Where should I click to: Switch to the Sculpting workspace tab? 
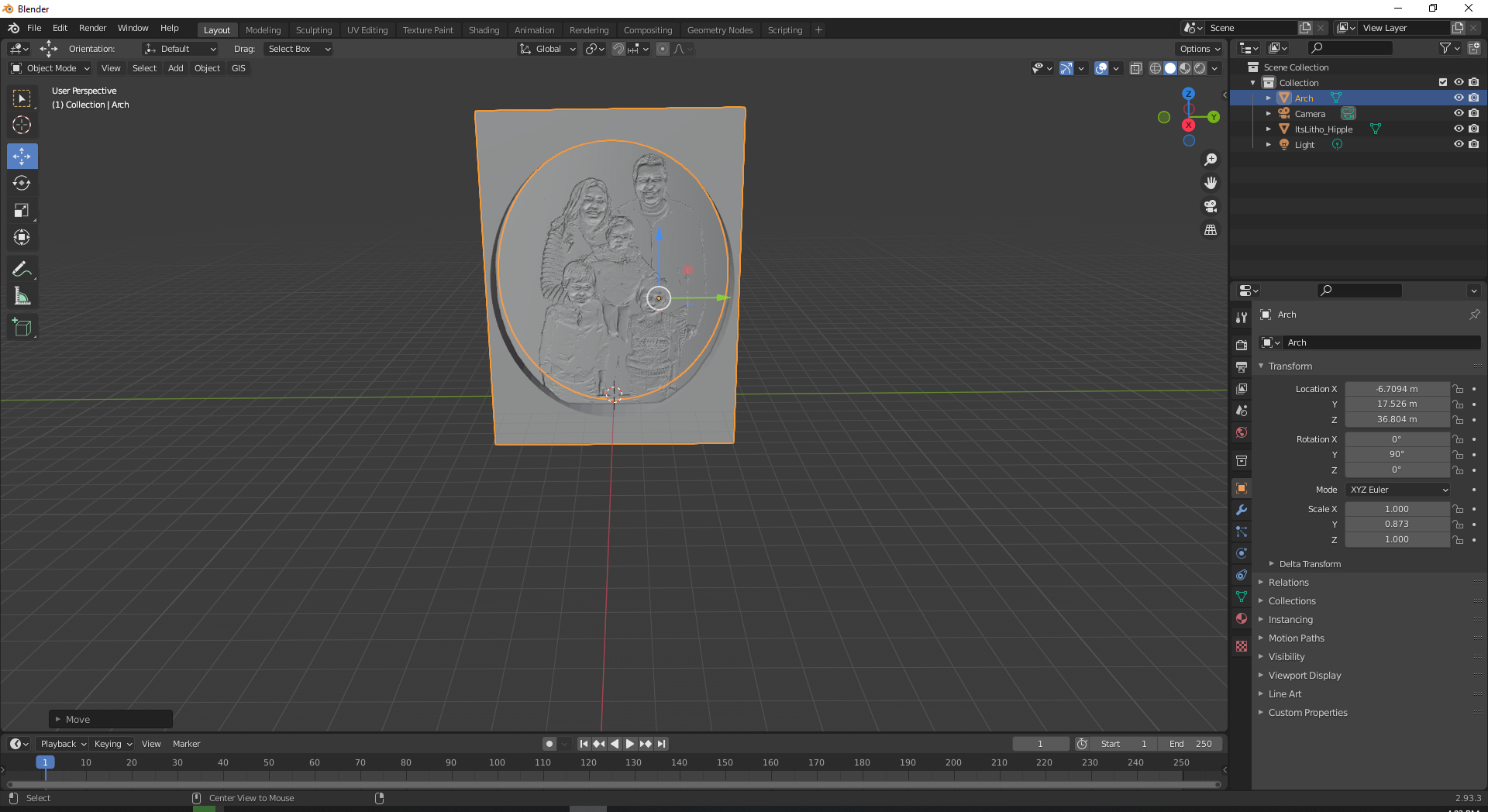coord(314,30)
